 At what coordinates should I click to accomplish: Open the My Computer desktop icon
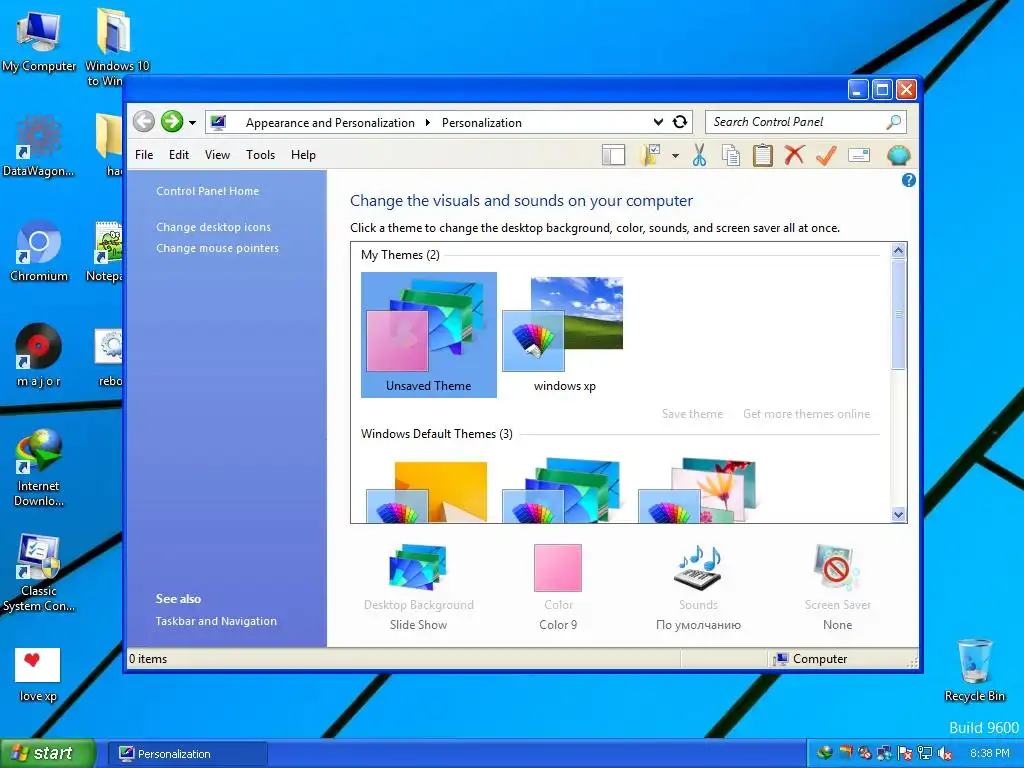click(x=39, y=40)
